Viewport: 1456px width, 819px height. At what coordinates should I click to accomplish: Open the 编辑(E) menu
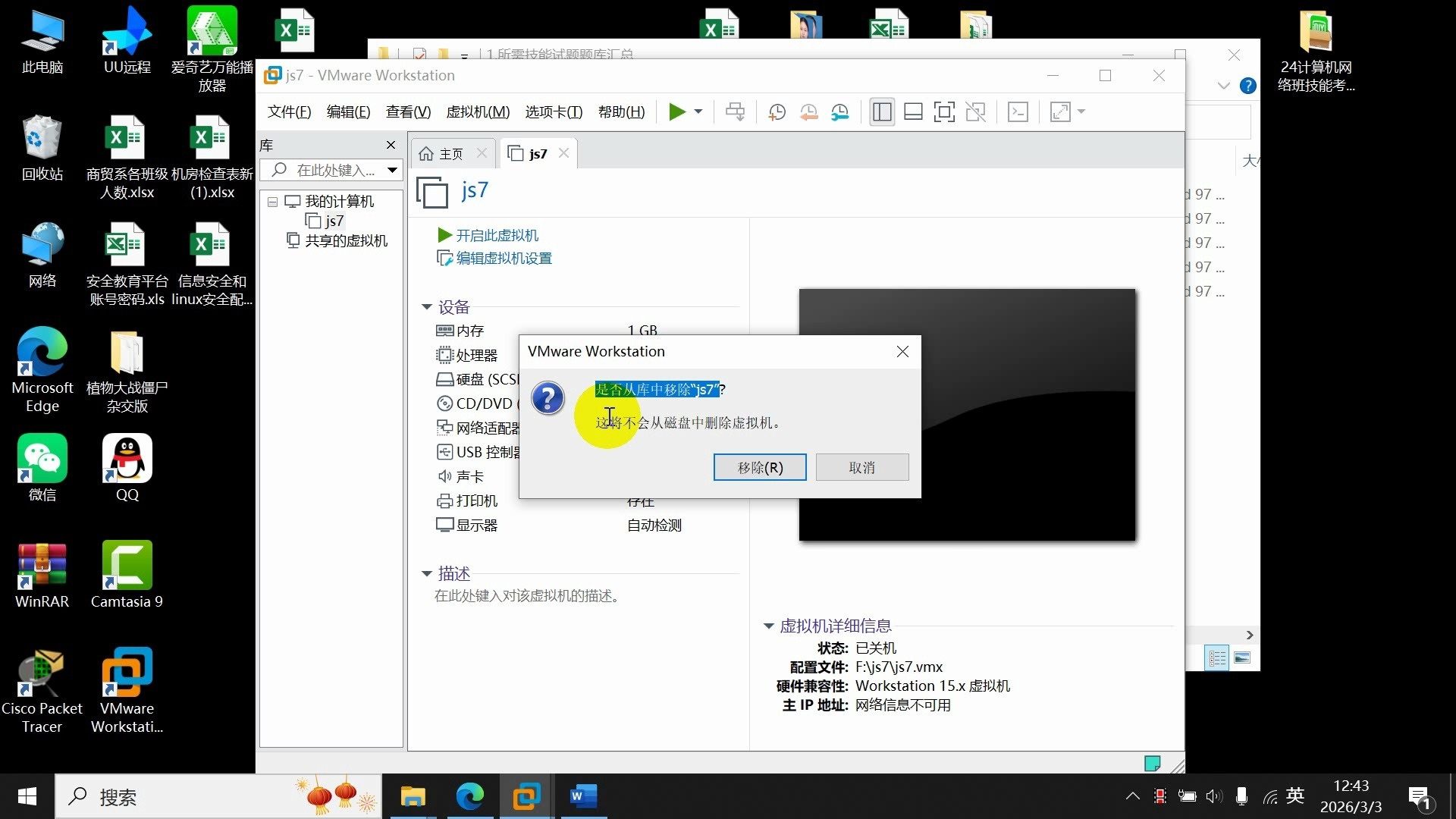pyautogui.click(x=348, y=112)
